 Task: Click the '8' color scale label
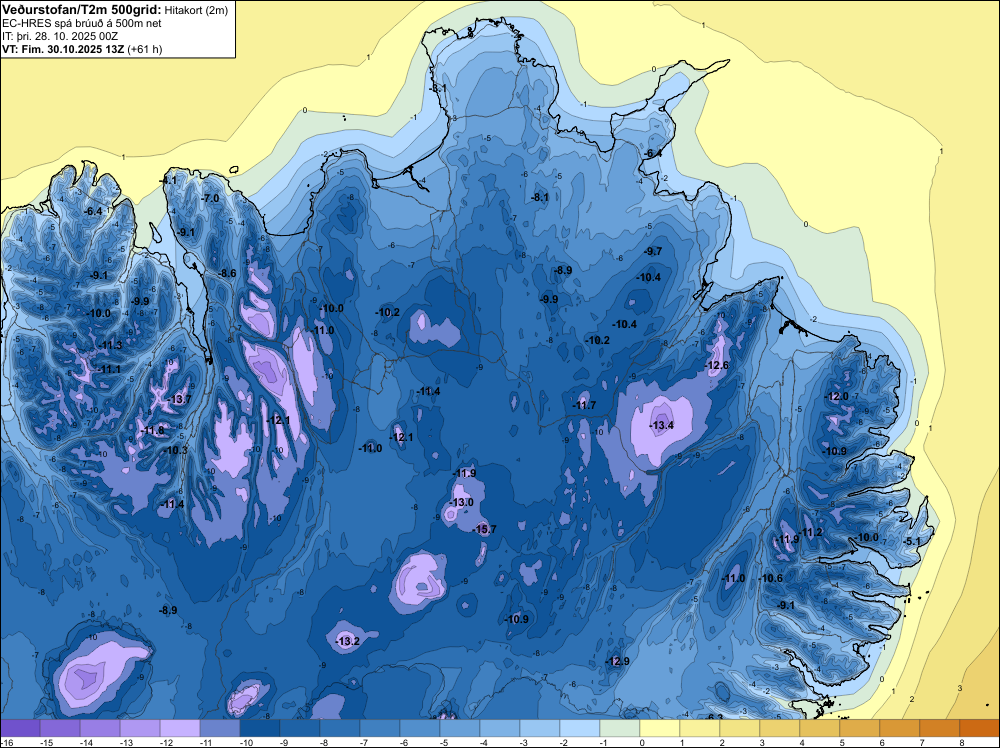tap(962, 742)
